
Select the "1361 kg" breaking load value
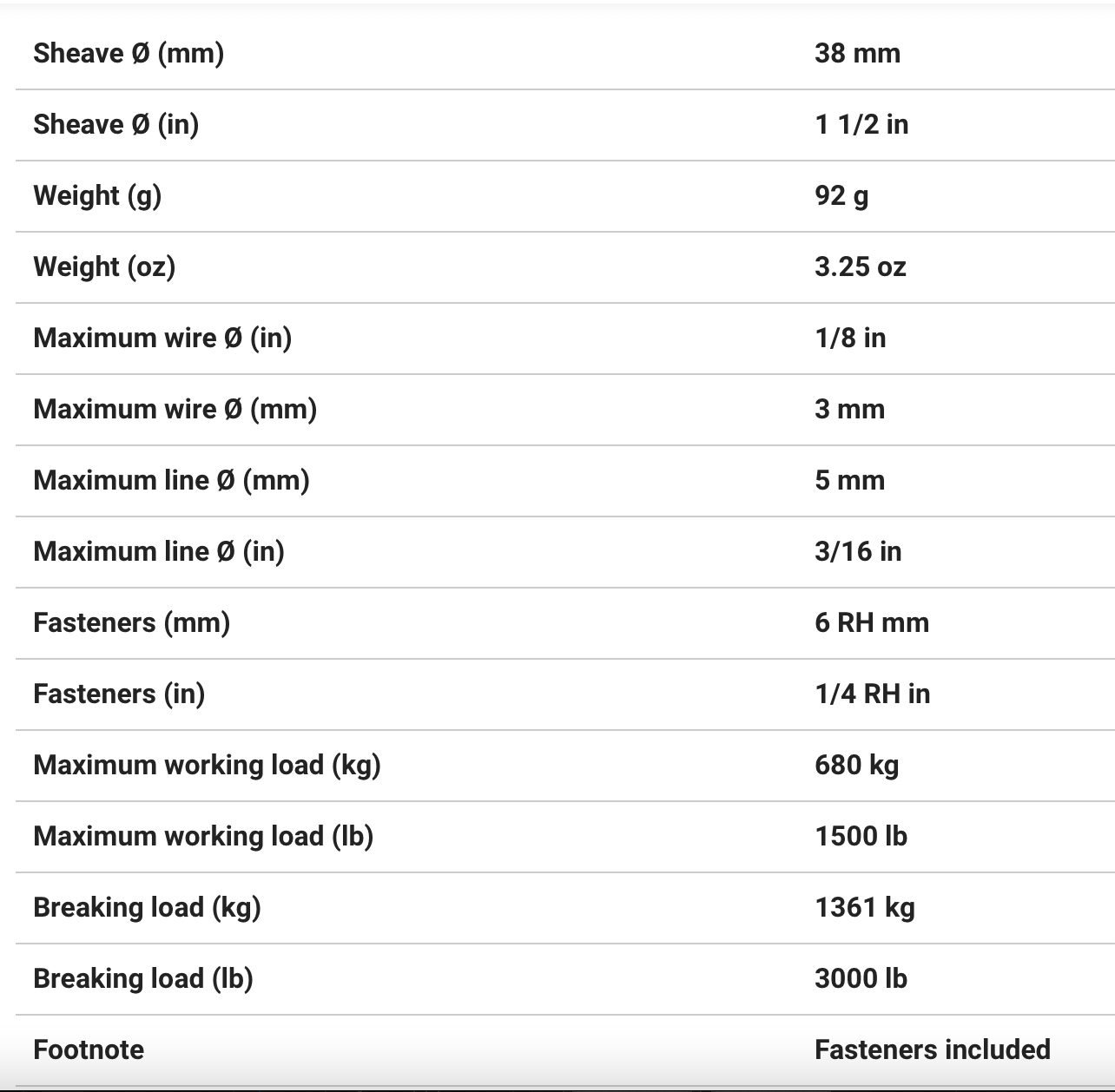[x=865, y=908]
